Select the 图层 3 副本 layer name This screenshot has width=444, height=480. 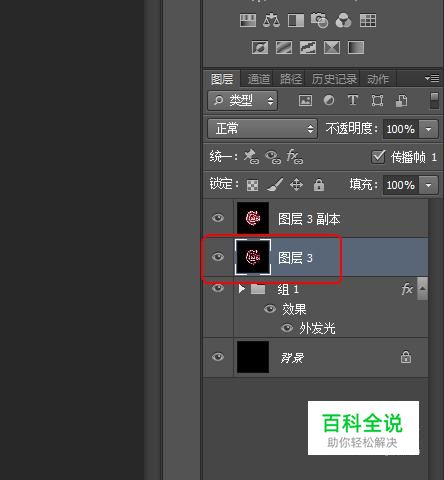click(x=309, y=219)
